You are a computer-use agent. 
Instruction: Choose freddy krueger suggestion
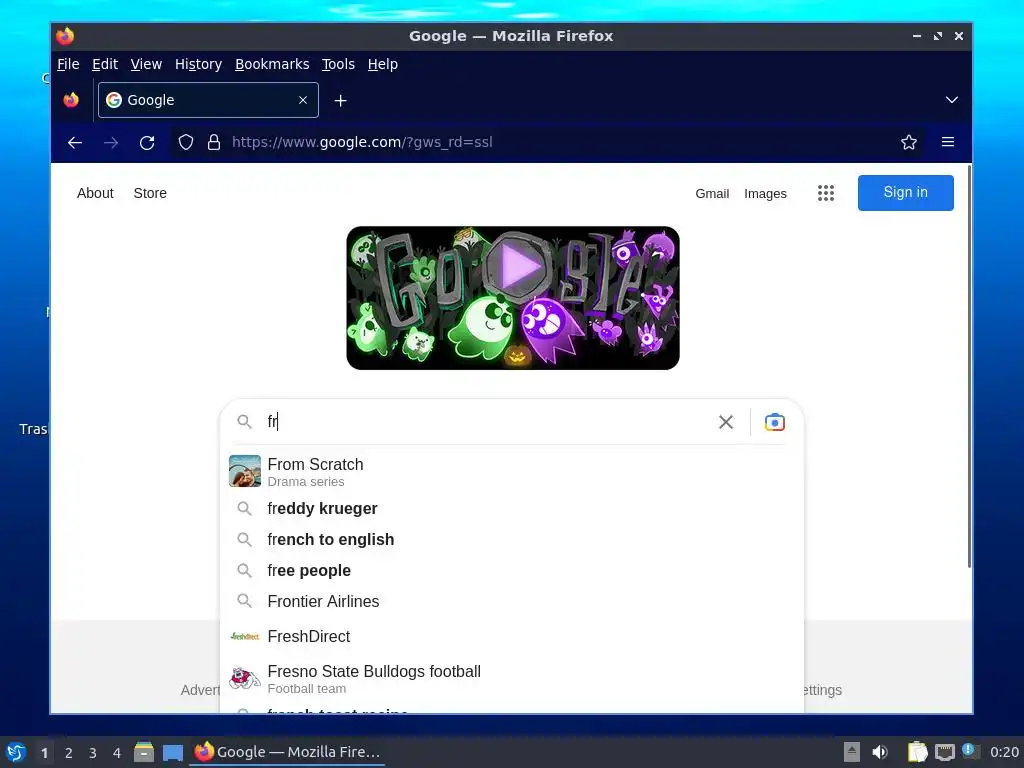tap(512, 508)
